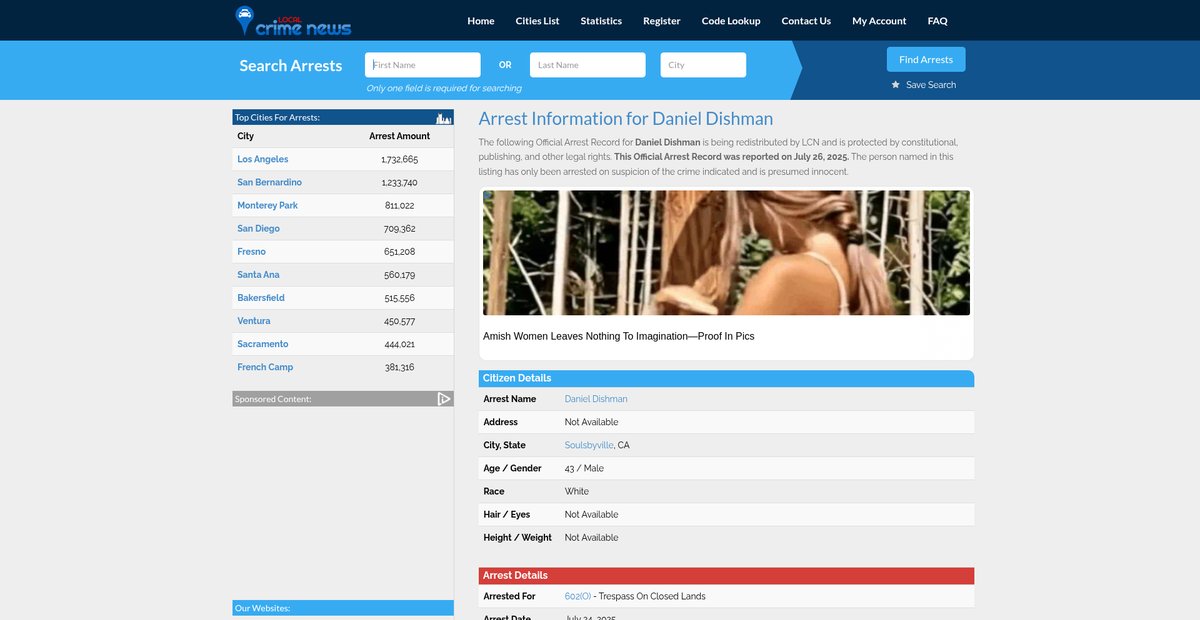Open the Cities List page
The width and height of the screenshot is (1200, 620).
coord(538,21)
